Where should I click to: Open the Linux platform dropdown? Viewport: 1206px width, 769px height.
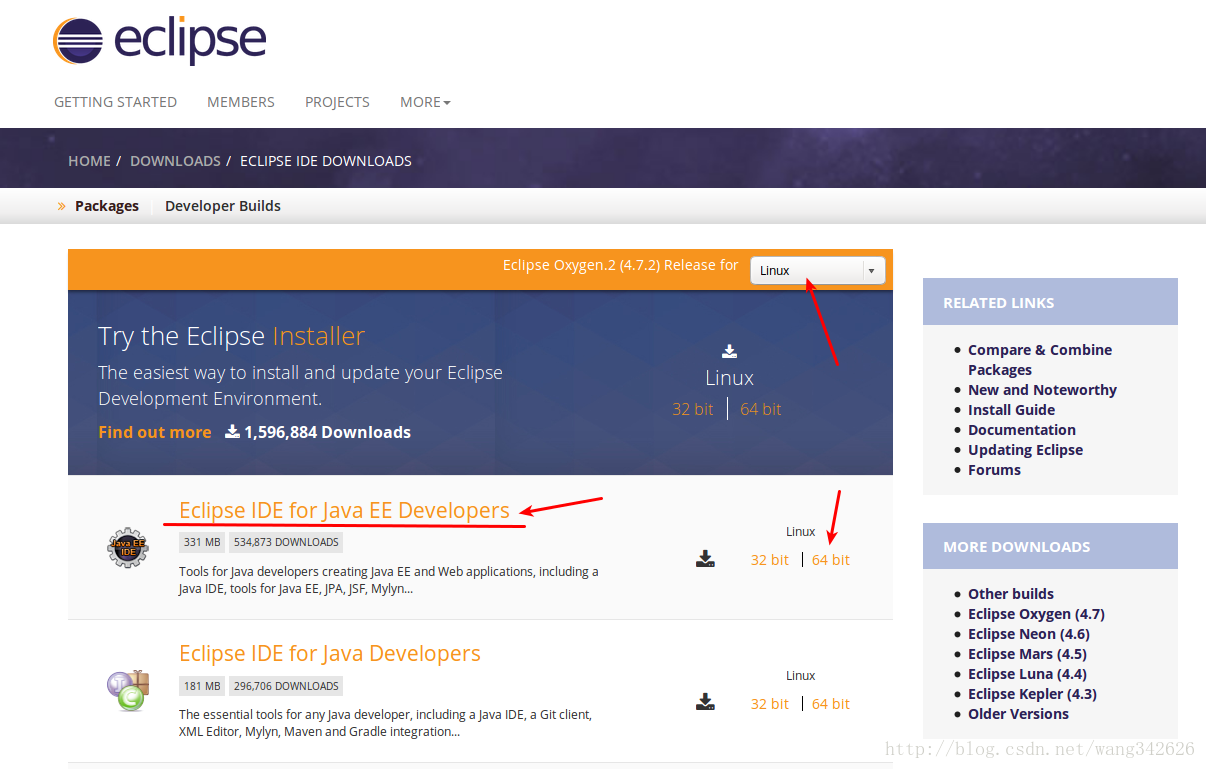click(817, 270)
